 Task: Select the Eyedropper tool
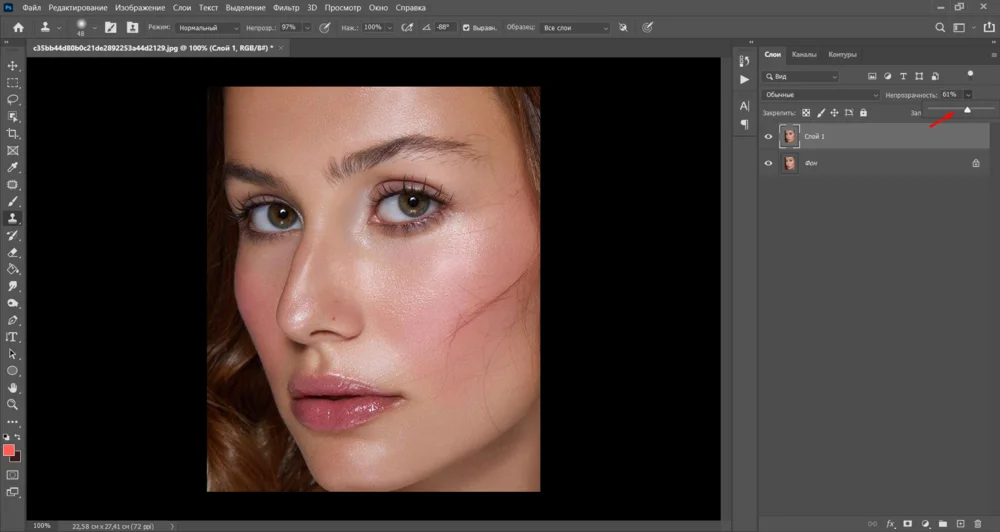(x=13, y=167)
